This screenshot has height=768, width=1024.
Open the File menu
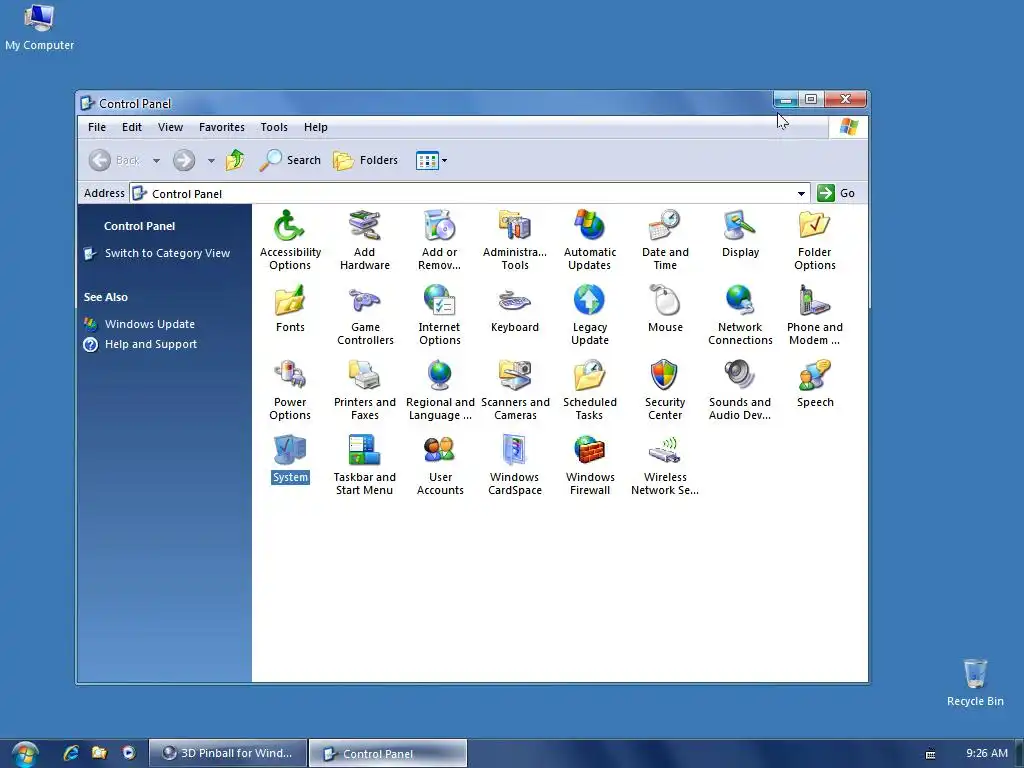(97, 127)
